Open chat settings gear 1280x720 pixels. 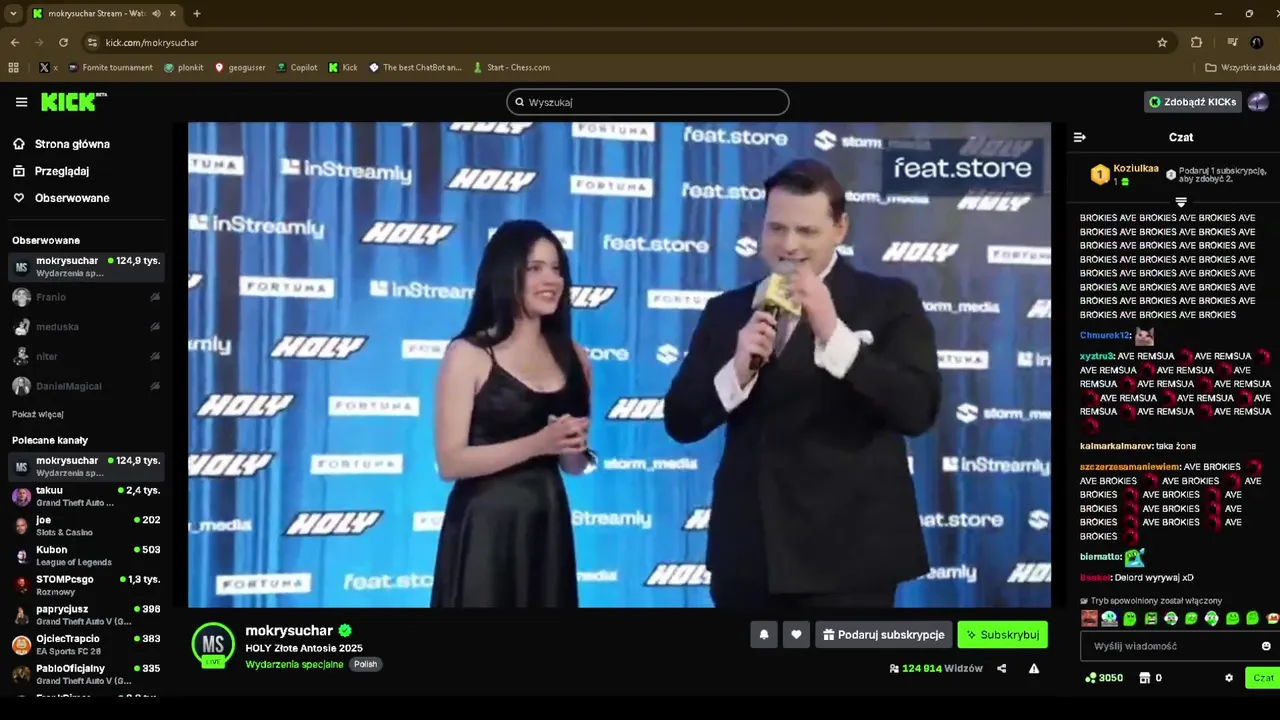[x=1229, y=677]
